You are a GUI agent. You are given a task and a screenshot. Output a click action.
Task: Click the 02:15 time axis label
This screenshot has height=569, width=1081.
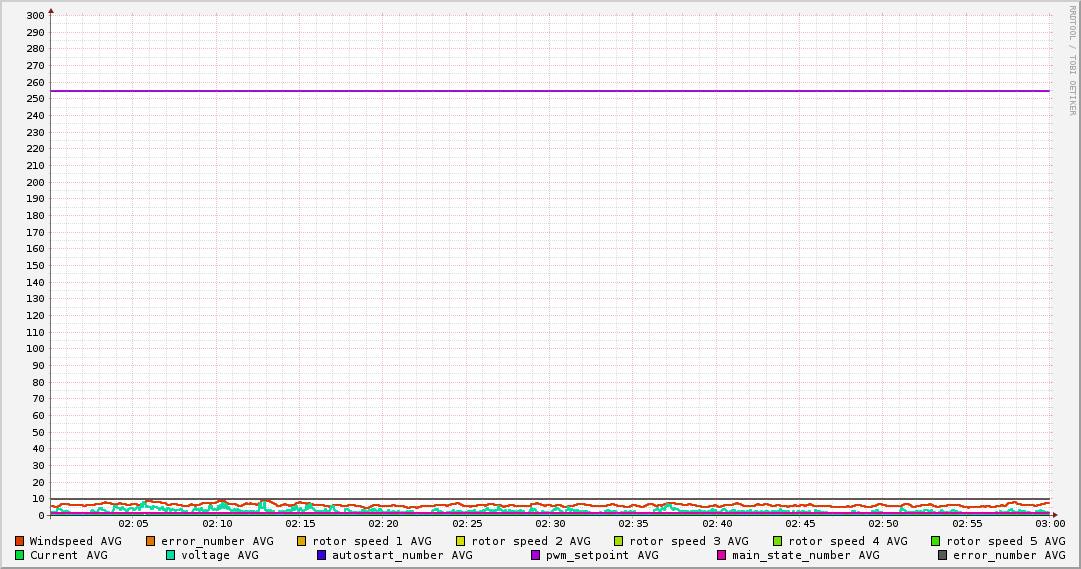pos(301,524)
